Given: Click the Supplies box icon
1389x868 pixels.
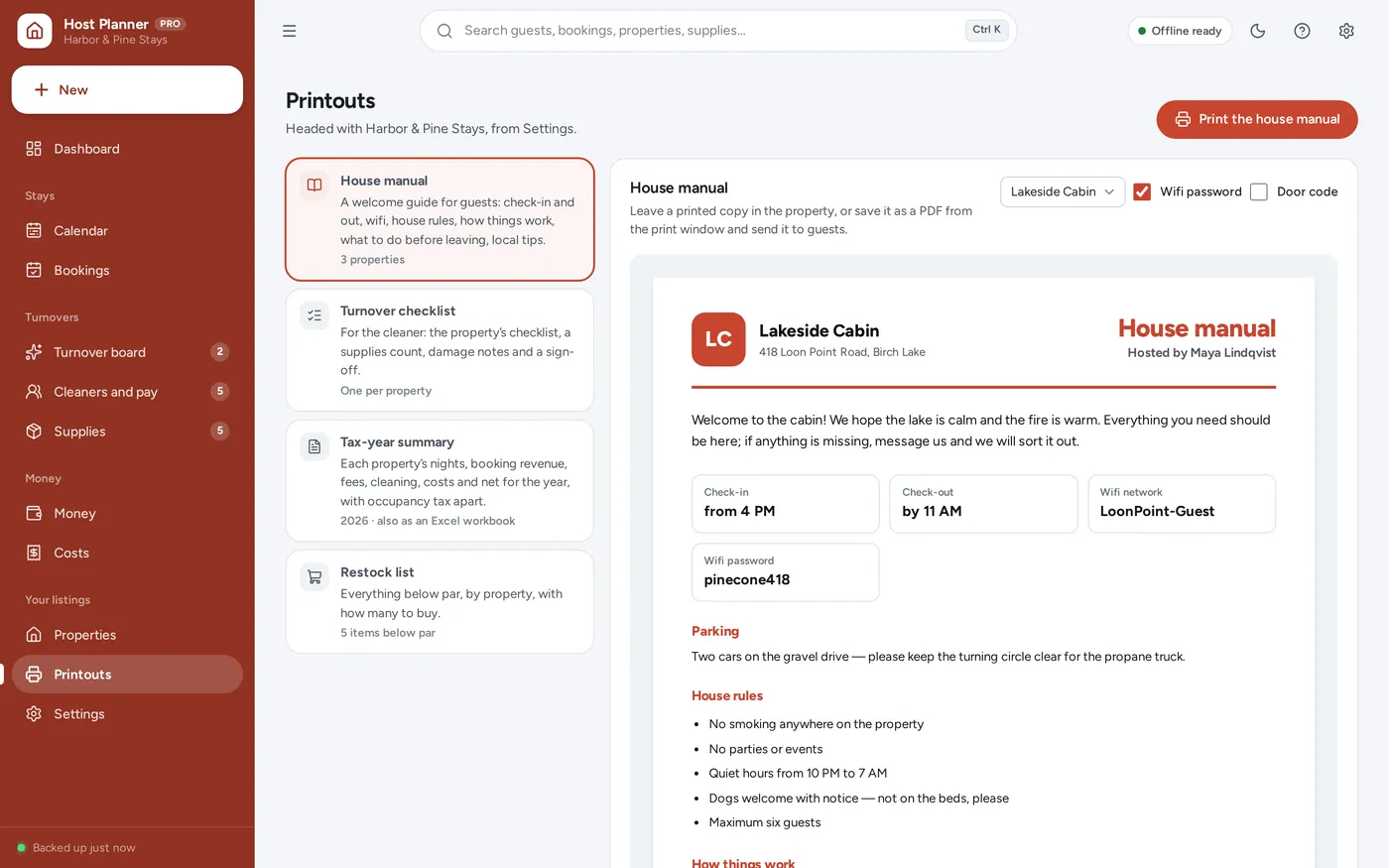Looking at the screenshot, I should pyautogui.click(x=34, y=432).
